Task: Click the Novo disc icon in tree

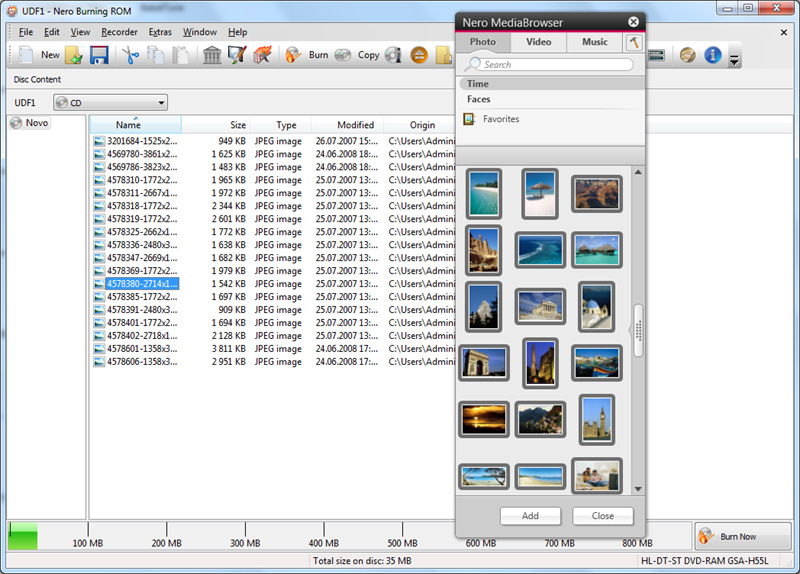Action: [16, 123]
